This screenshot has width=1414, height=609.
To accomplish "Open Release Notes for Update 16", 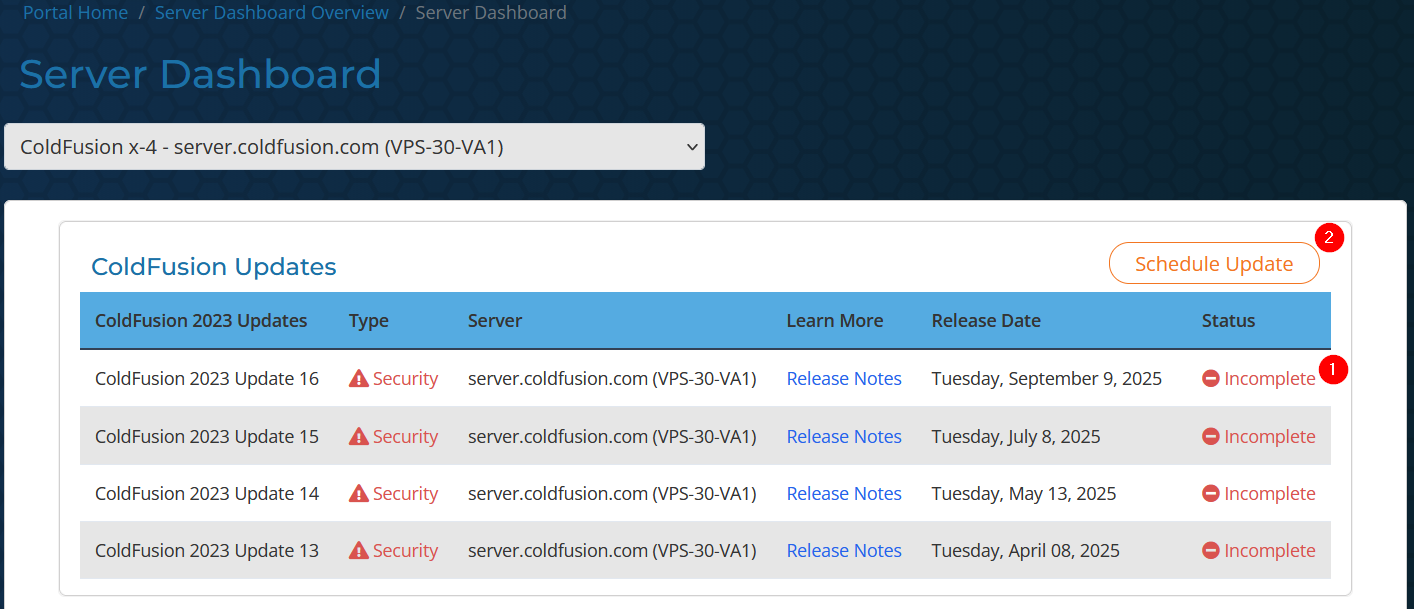I will (x=844, y=379).
